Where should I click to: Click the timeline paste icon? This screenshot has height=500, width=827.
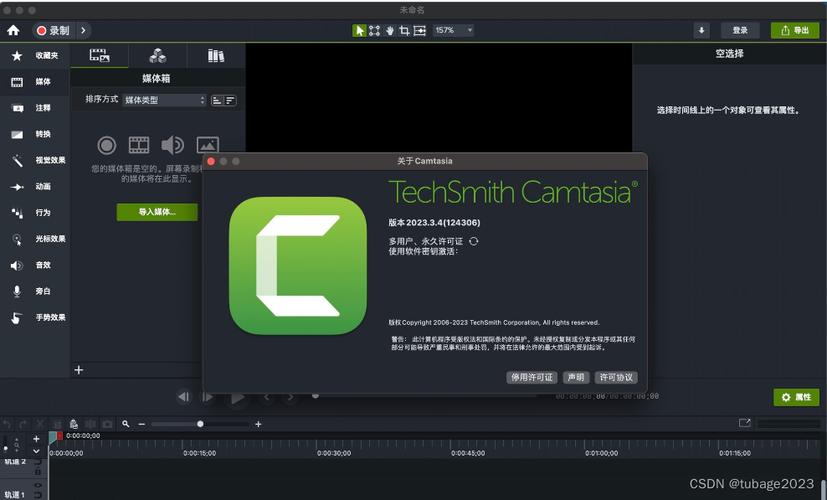74,424
